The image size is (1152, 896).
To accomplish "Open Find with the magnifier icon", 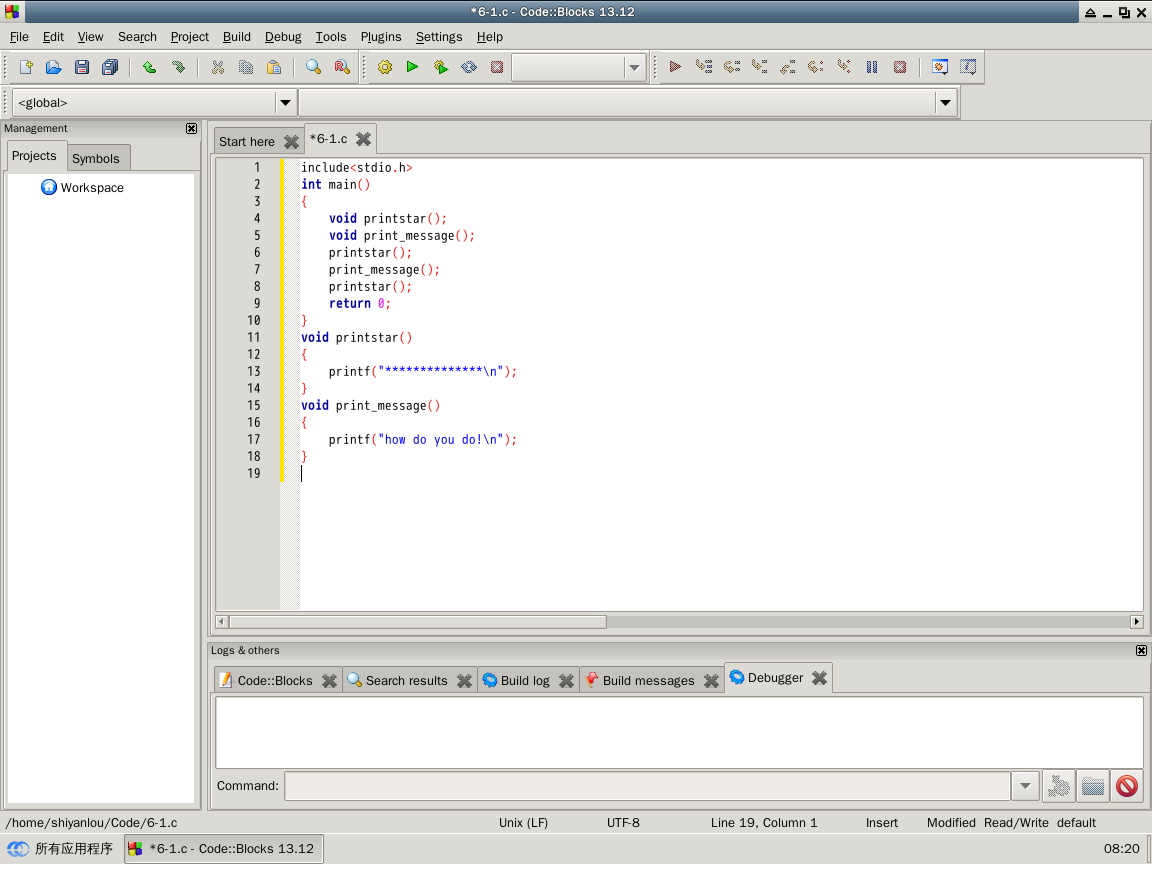I will [x=314, y=67].
